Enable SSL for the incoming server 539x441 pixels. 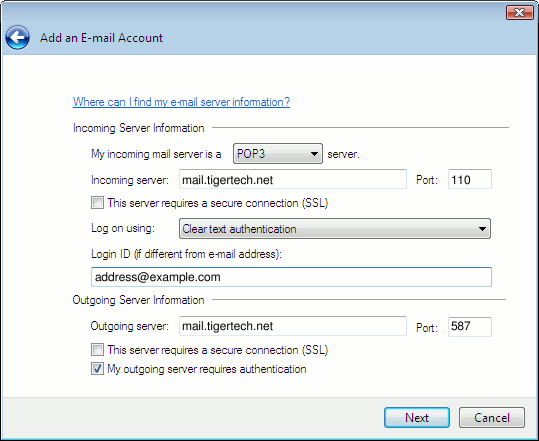[x=97, y=202]
